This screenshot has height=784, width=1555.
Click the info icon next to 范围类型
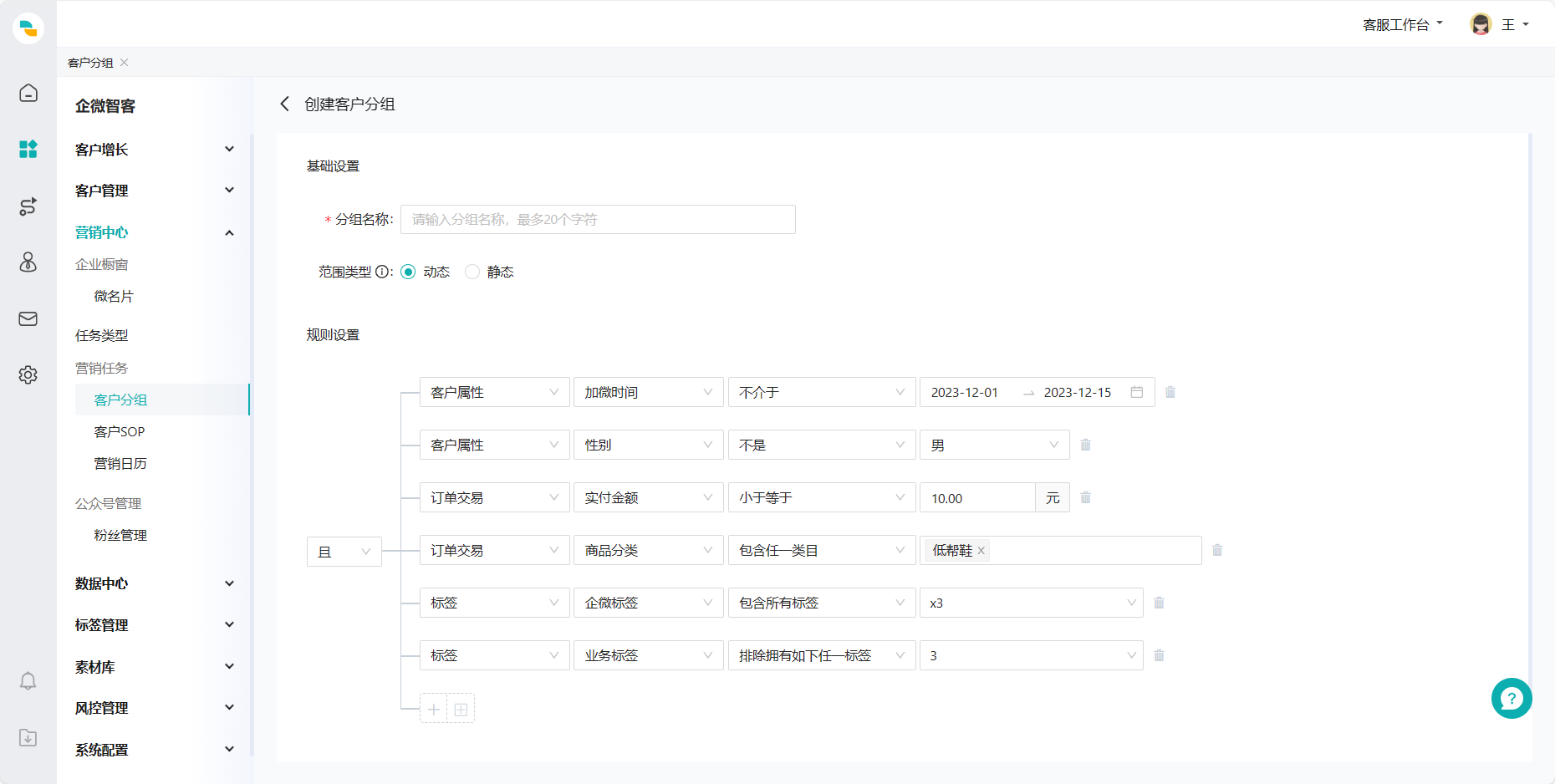tap(382, 272)
